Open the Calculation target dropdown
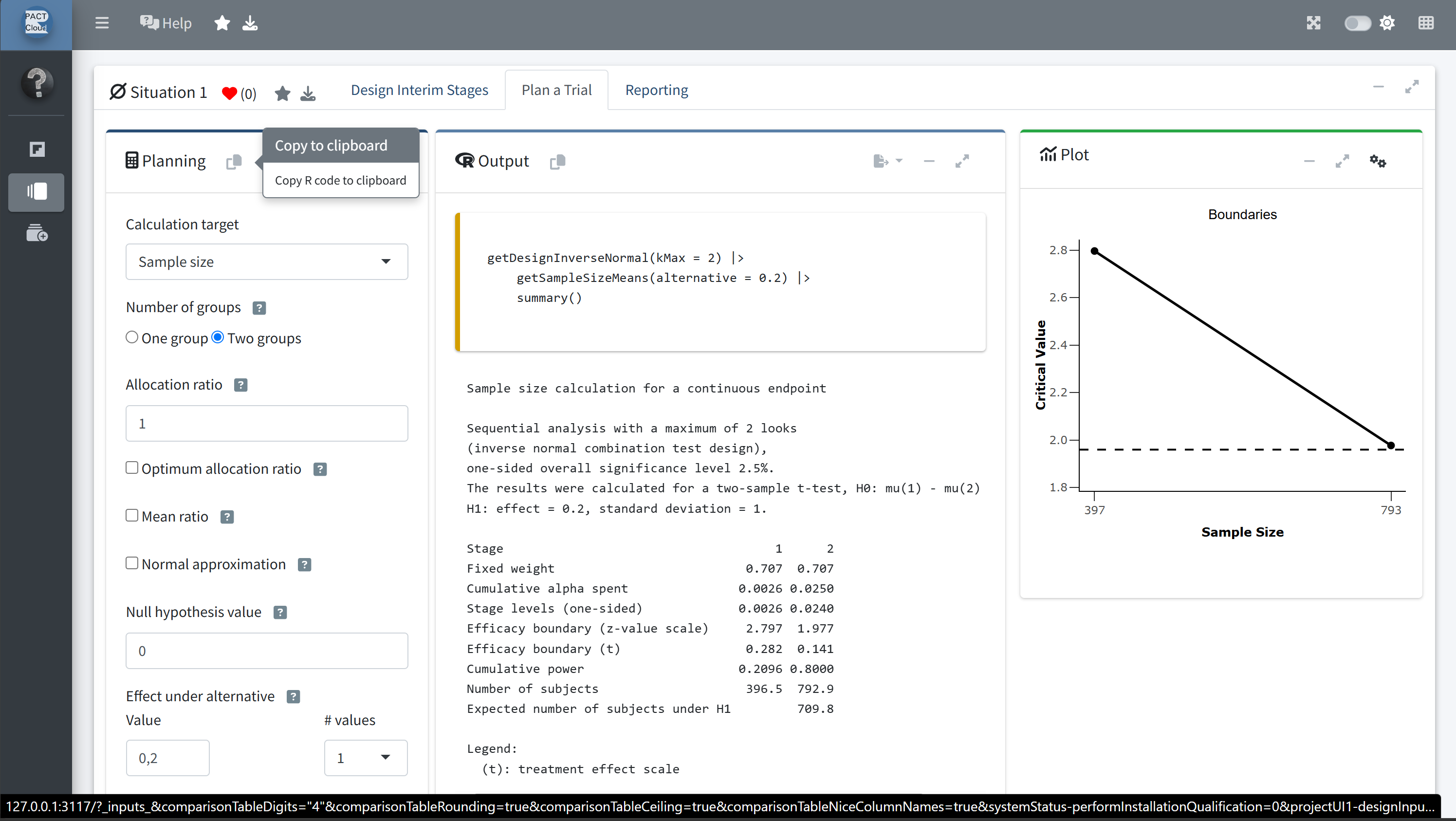This screenshot has width=1456, height=821. pyautogui.click(x=267, y=261)
